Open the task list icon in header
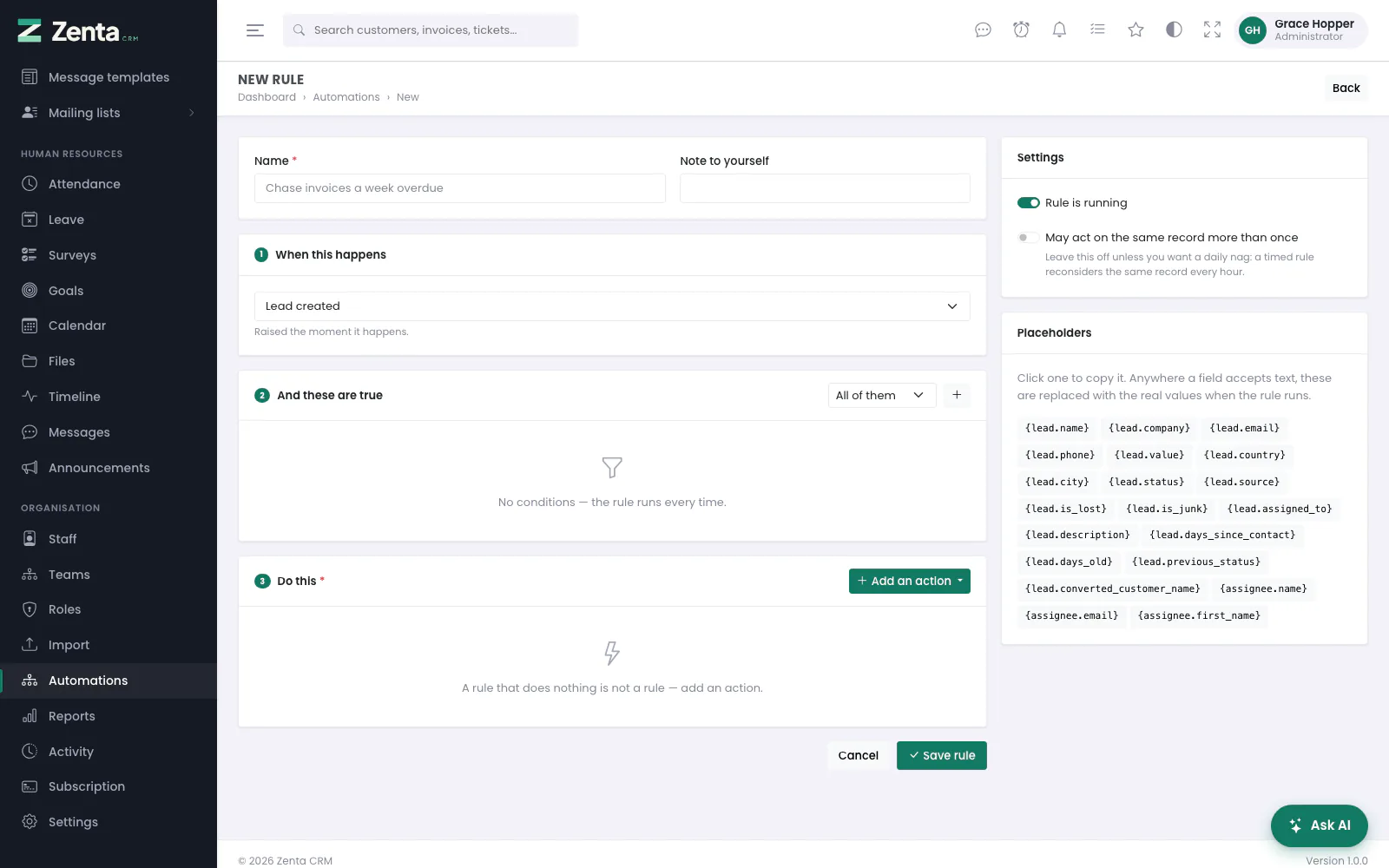The width and height of the screenshot is (1389, 868). coord(1097,30)
